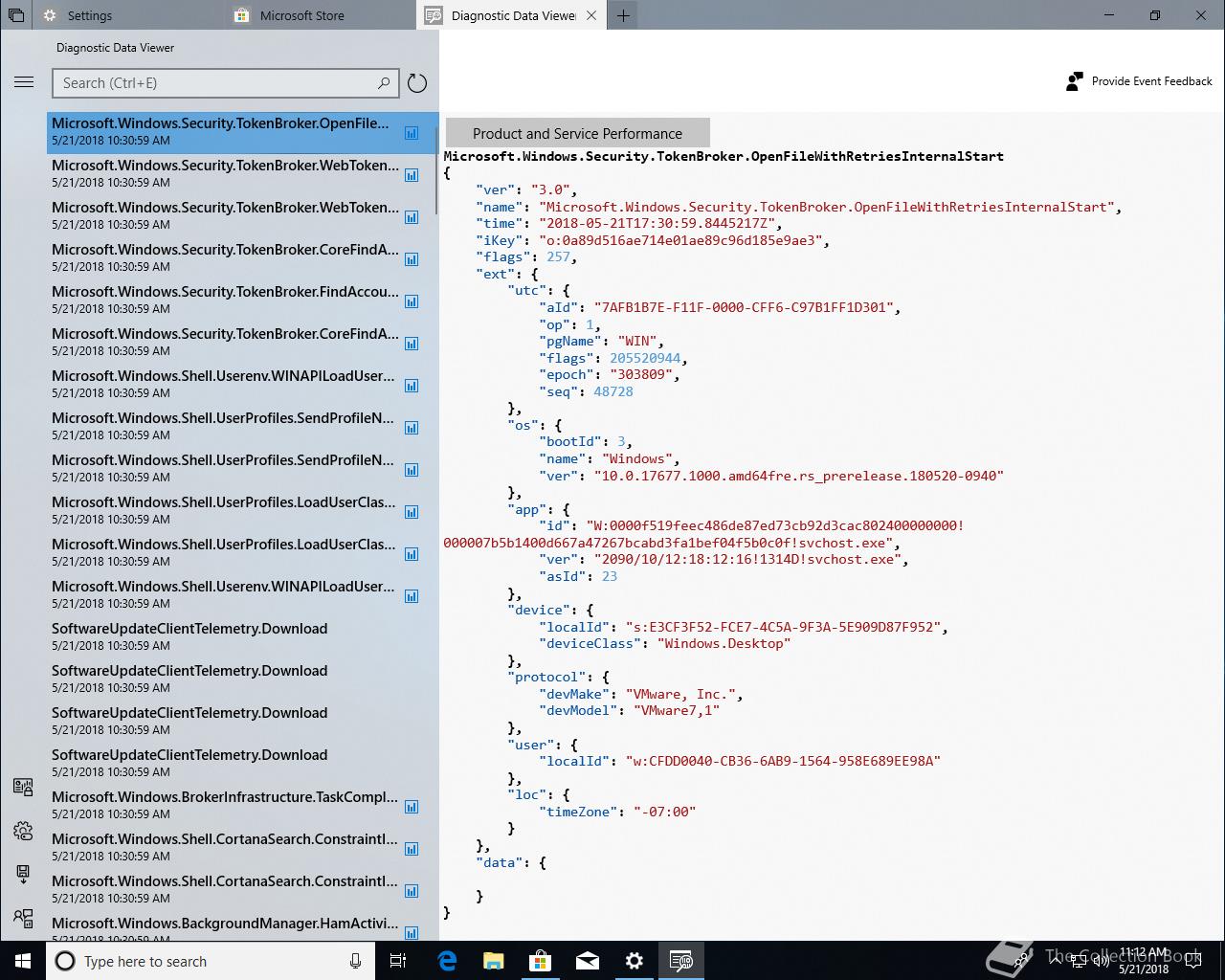This screenshot has width=1225, height=980.
Task: Click chart icon on TokenBroker.FindAccou row
Action: [x=412, y=301]
